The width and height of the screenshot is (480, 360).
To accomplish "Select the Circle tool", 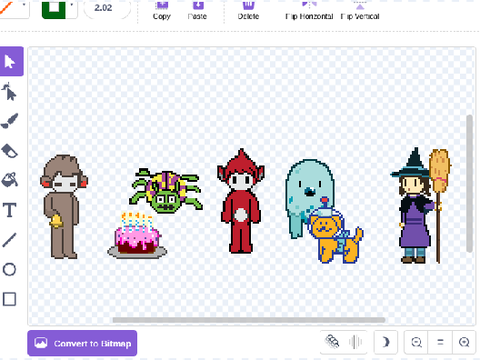I will click(x=9, y=269).
